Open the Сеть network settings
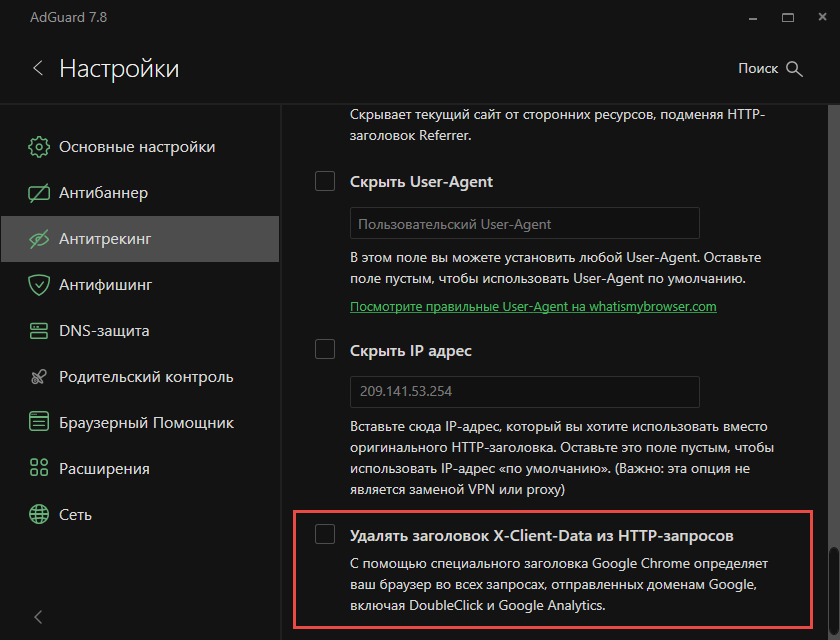 (38, 514)
